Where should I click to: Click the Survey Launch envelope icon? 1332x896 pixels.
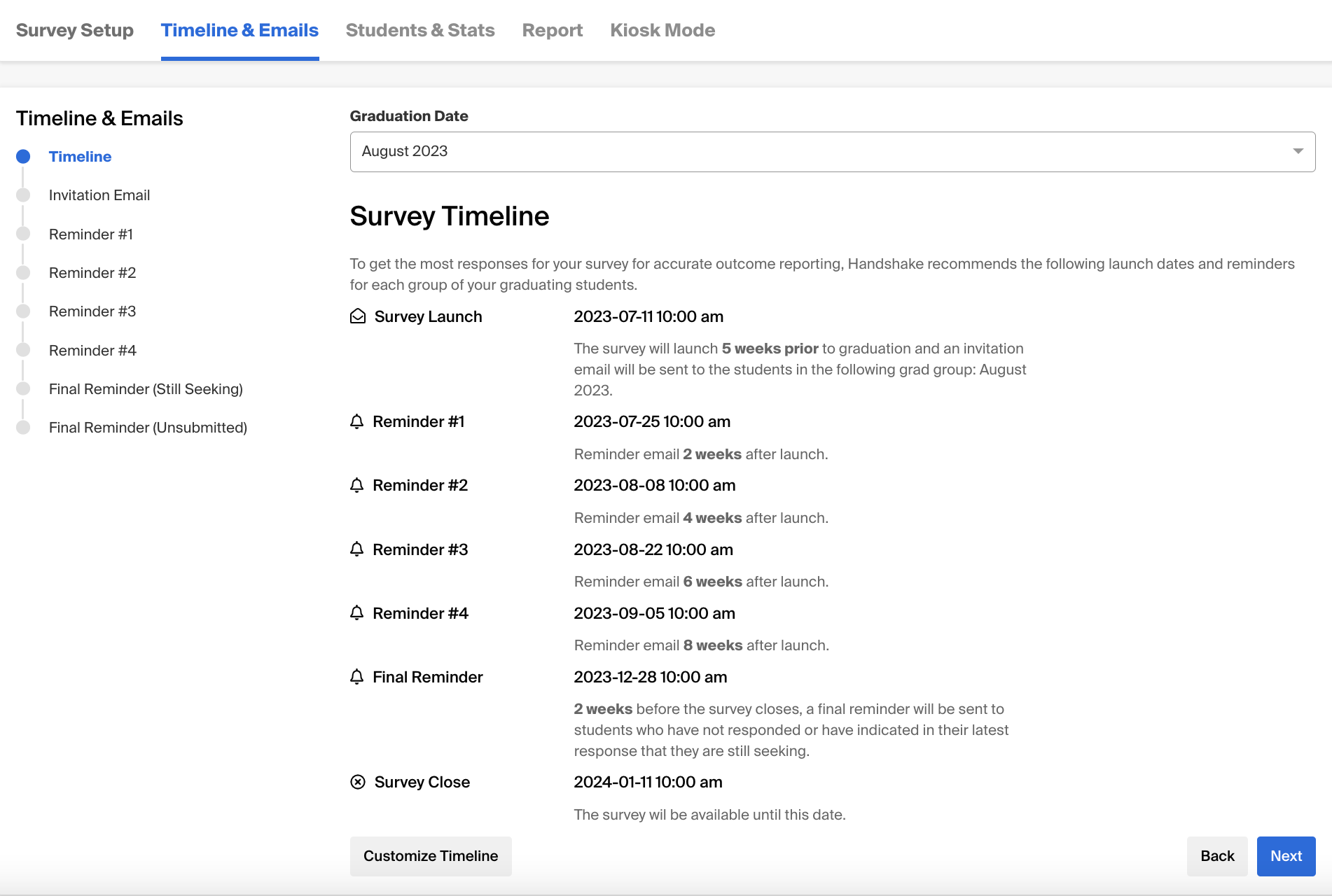[358, 316]
